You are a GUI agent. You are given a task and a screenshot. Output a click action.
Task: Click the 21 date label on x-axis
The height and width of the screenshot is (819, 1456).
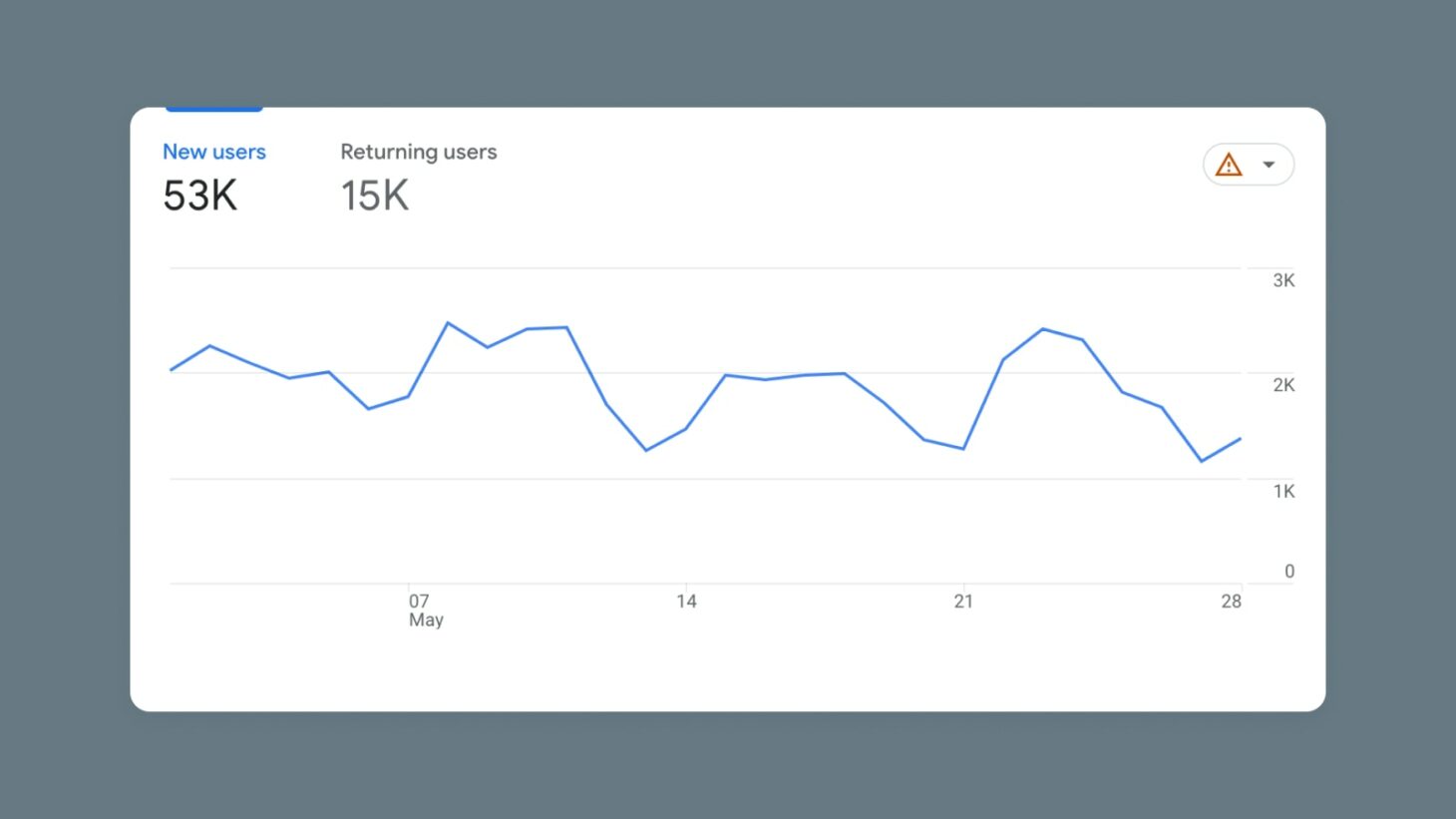coord(963,601)
